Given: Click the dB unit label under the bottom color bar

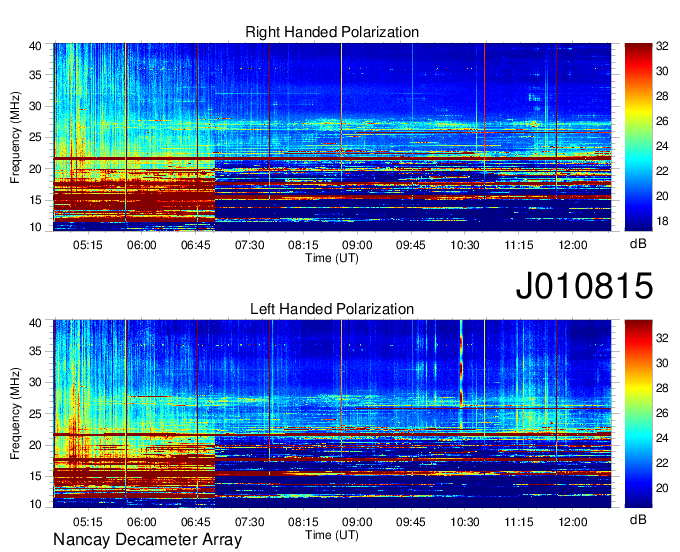Looking at the screenshot, I should click(638, 519).
